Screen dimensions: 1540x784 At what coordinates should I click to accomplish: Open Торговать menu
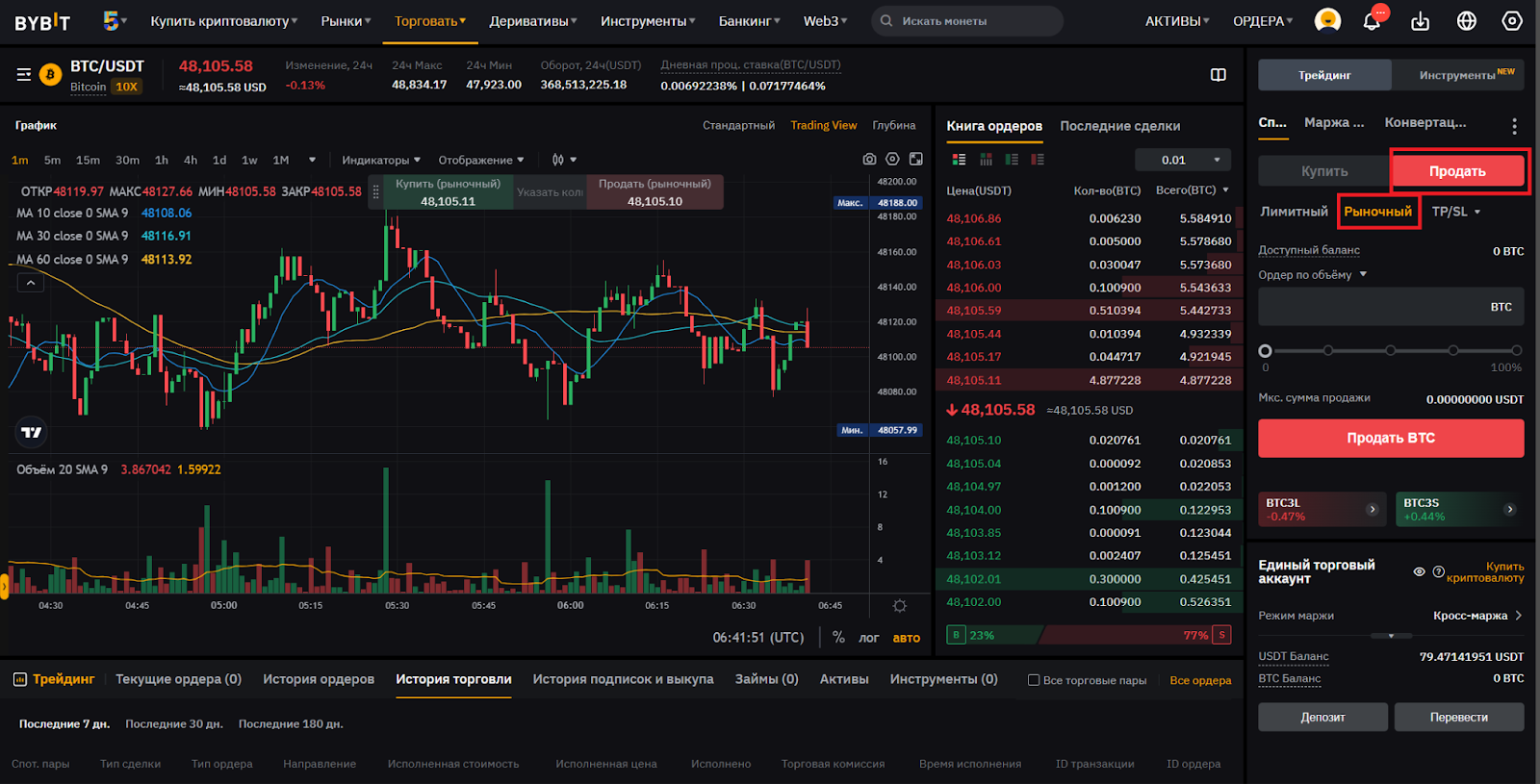(429, 21)
